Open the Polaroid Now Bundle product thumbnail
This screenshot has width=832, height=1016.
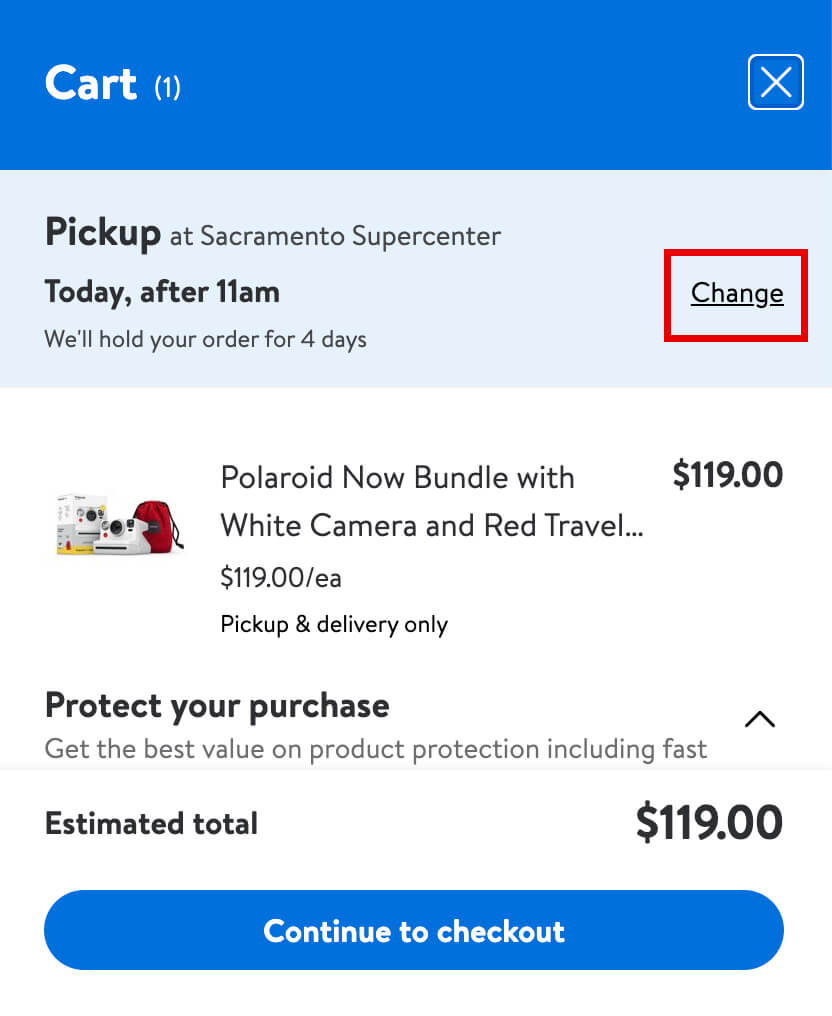pyautogui.click(x=120, y=523)
